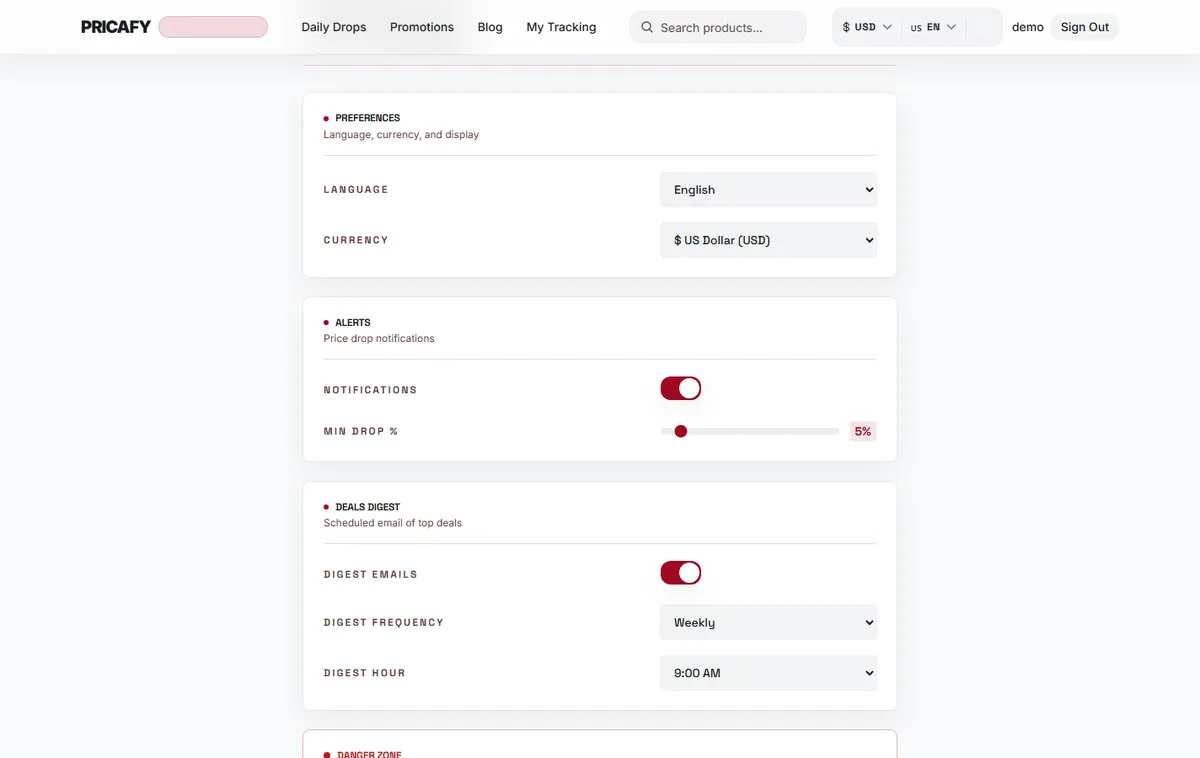The image size is (1200, 758).
Task: Click the PRICAFY logo
Action: pyautogui.click(x=116, y=27)
